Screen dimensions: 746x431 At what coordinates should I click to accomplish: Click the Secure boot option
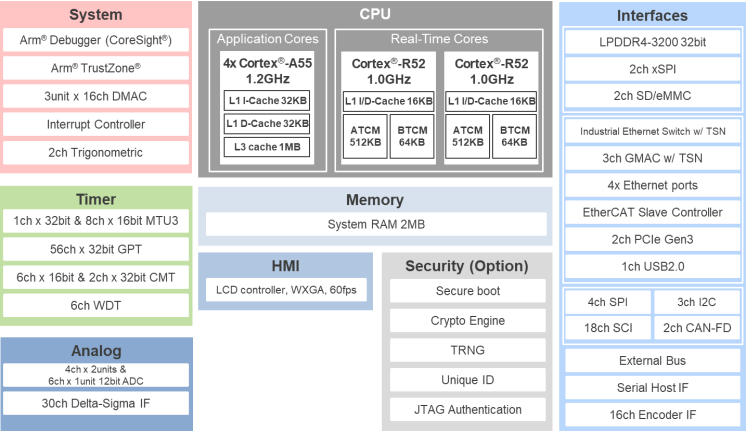pyautogui.click(x=467, y=291)
